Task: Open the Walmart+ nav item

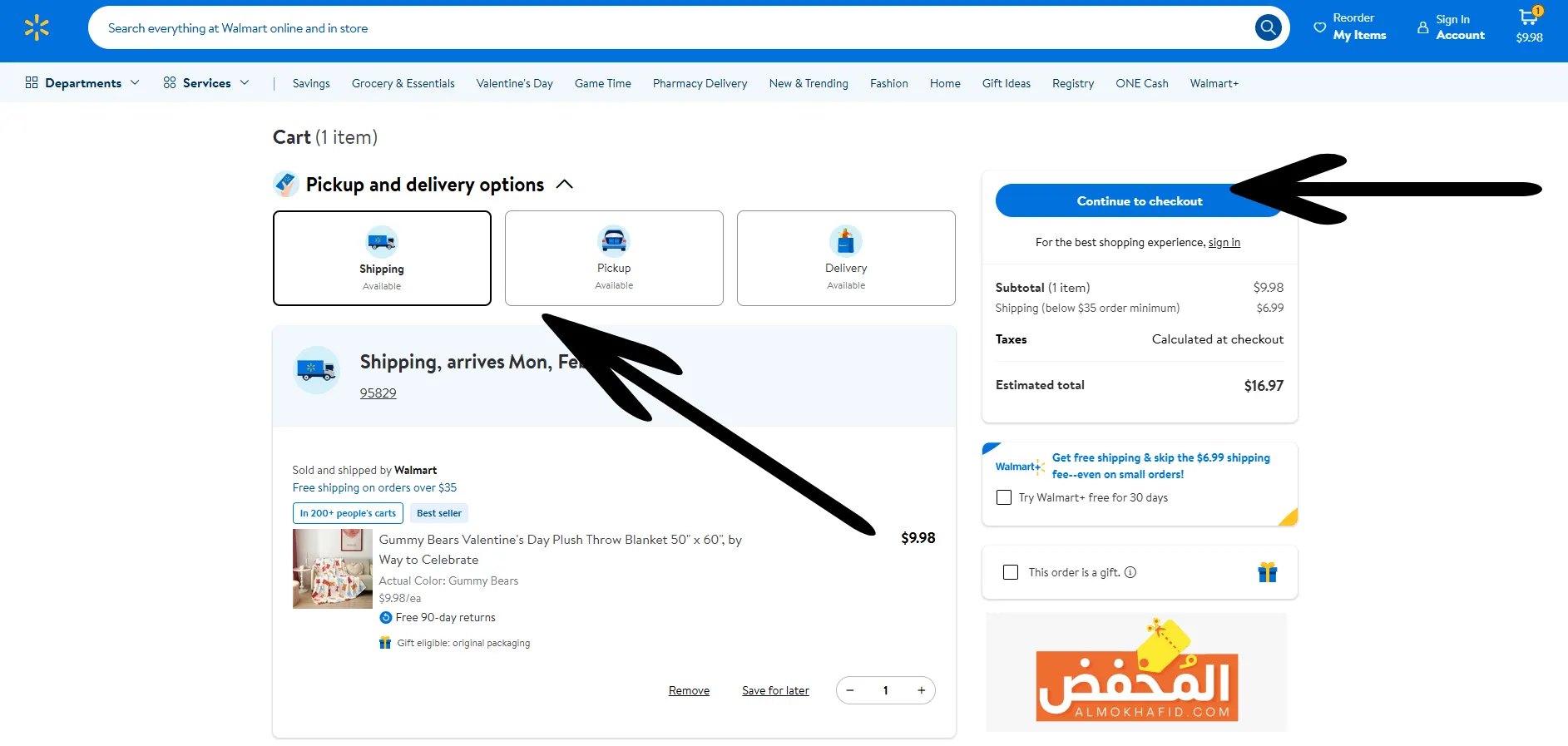Action: tap(1214, 83)
